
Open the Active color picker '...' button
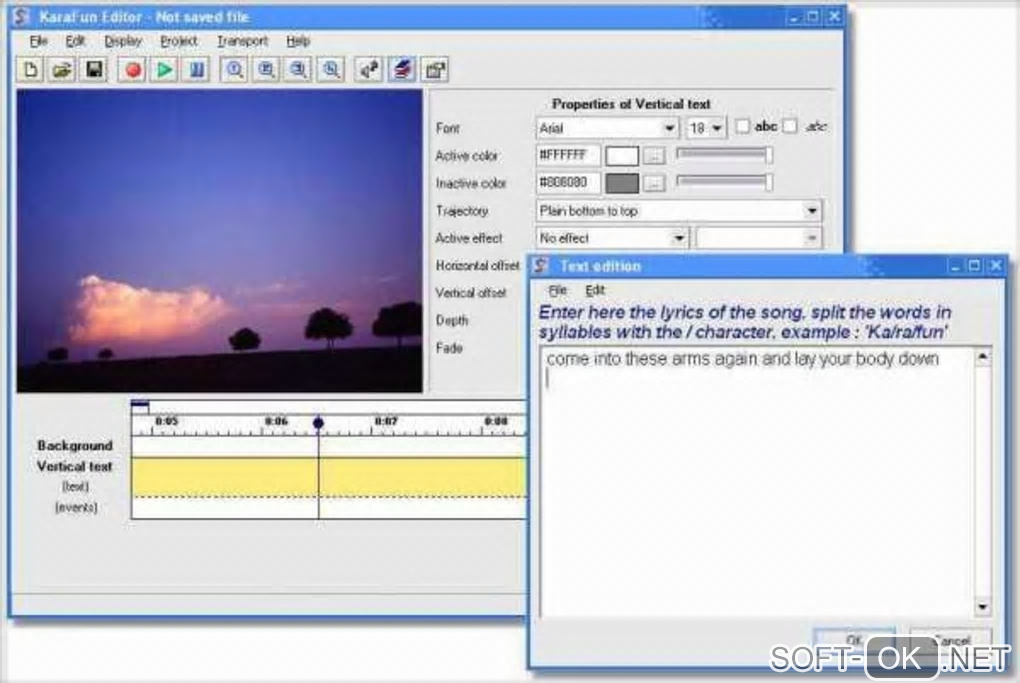click(x=654, y=156)
